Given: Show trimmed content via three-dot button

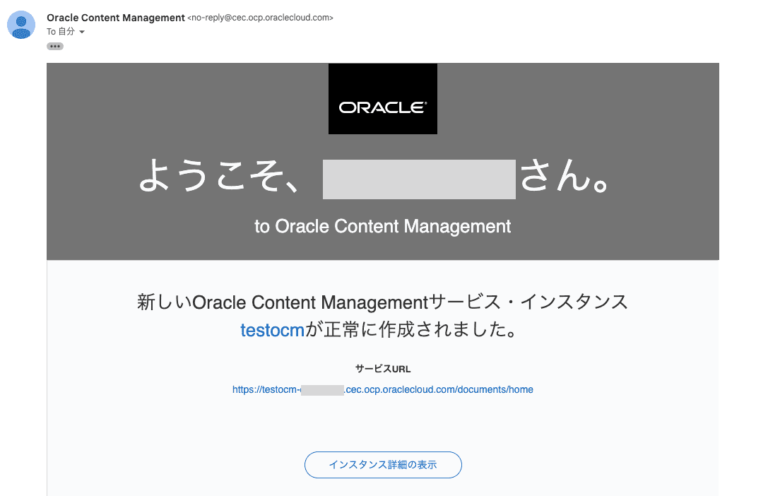Looking at the screenshot, I should (55, 46).
